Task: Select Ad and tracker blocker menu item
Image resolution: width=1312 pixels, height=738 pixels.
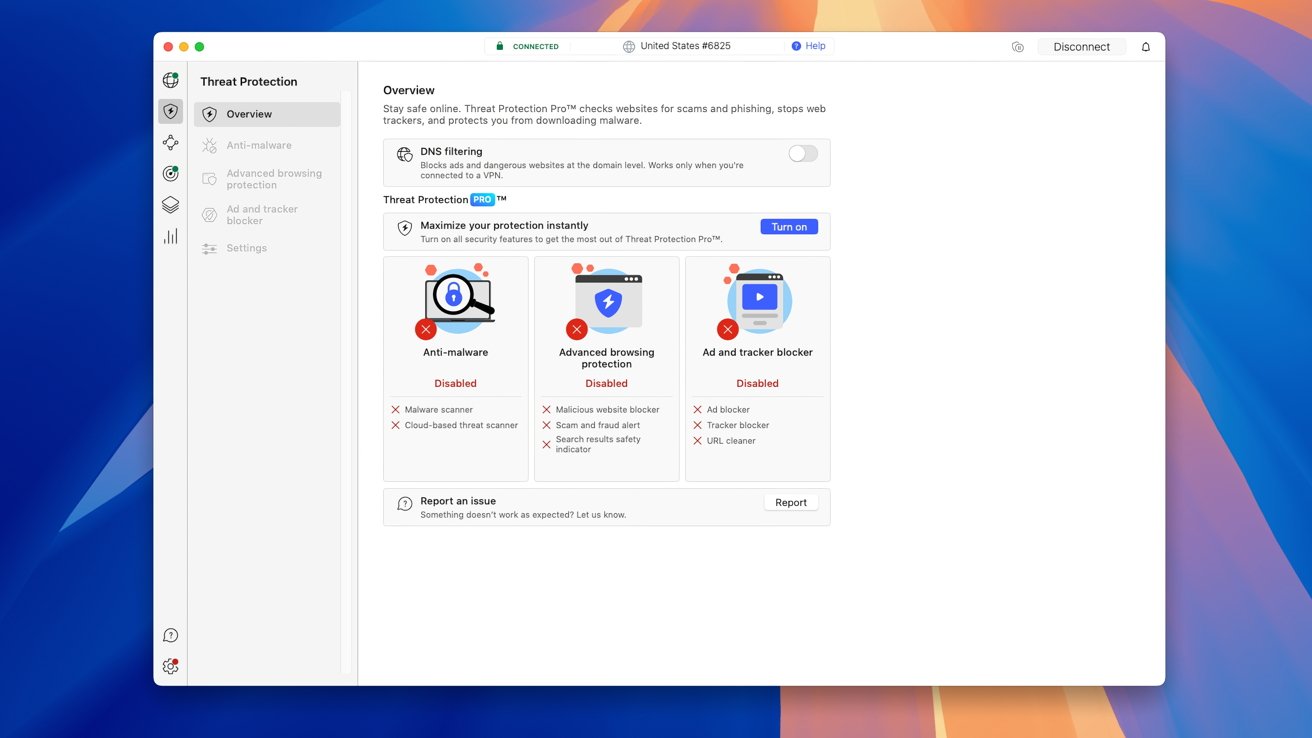Action: pyautogui.click(x=267, y=215)
